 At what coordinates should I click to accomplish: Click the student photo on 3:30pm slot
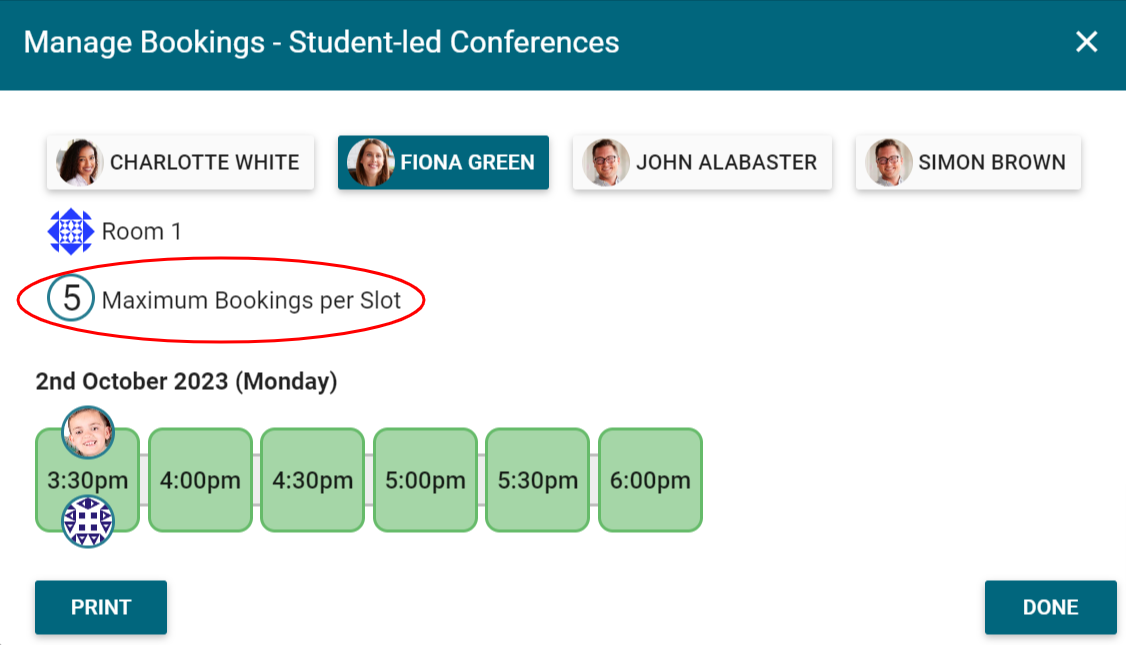click(x=88, y=432)
